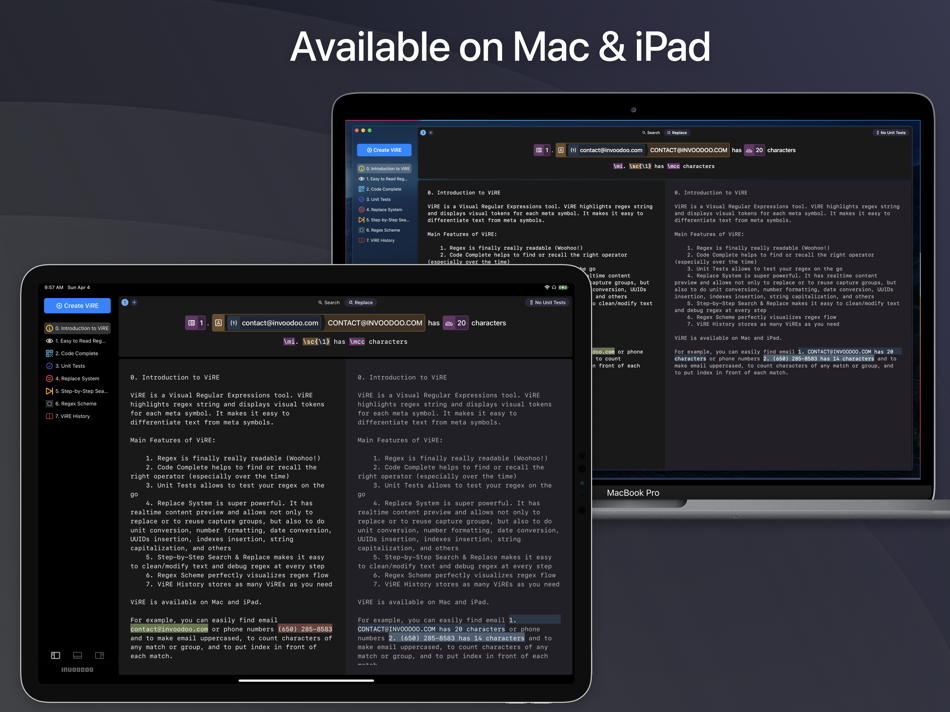
Task: Open '5. Step-by-Step Sea...' on iPad sidebar
Action: tap(78, 391)
